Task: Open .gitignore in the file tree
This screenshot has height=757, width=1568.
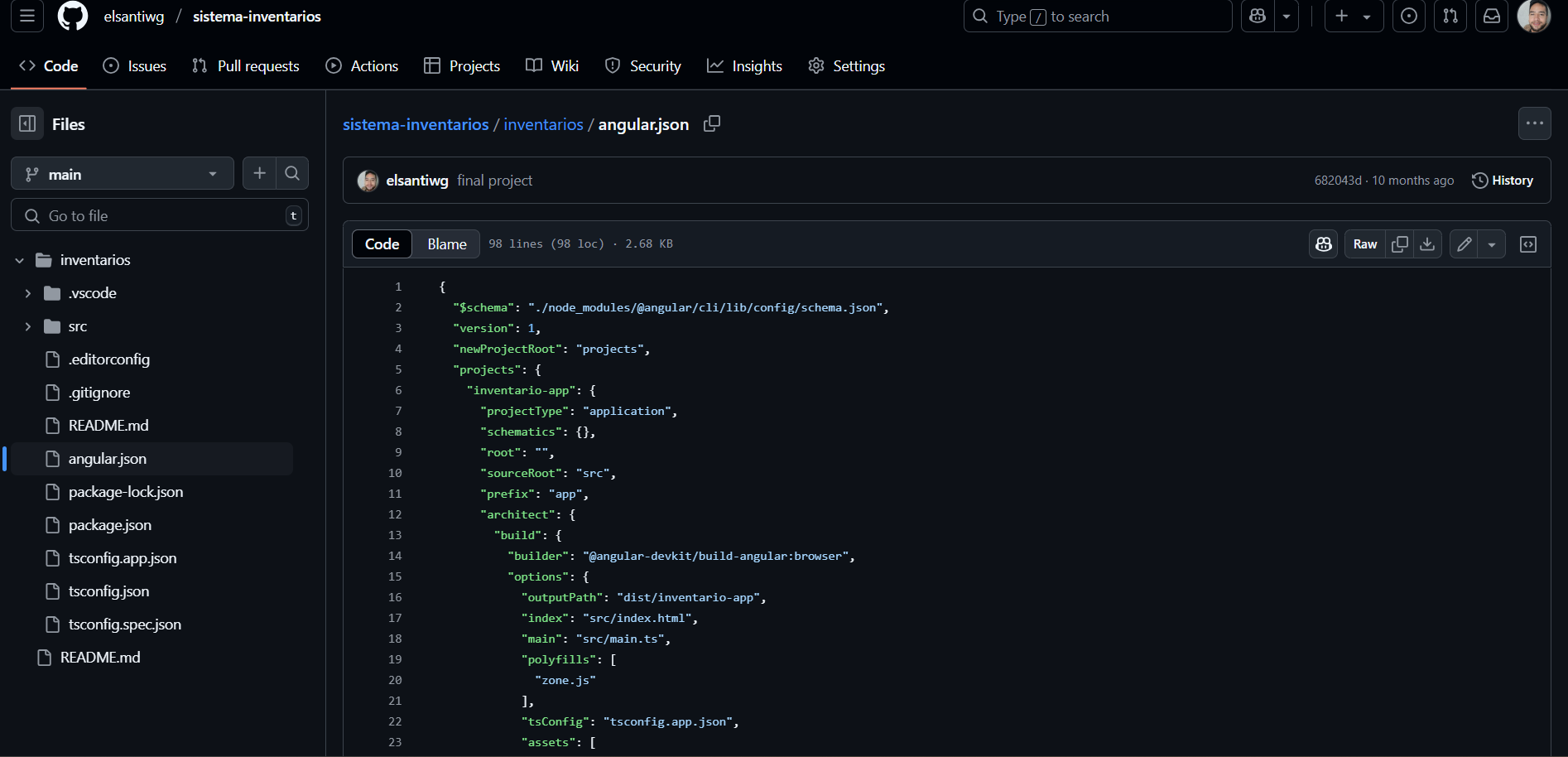Action: tap(99, 393)
